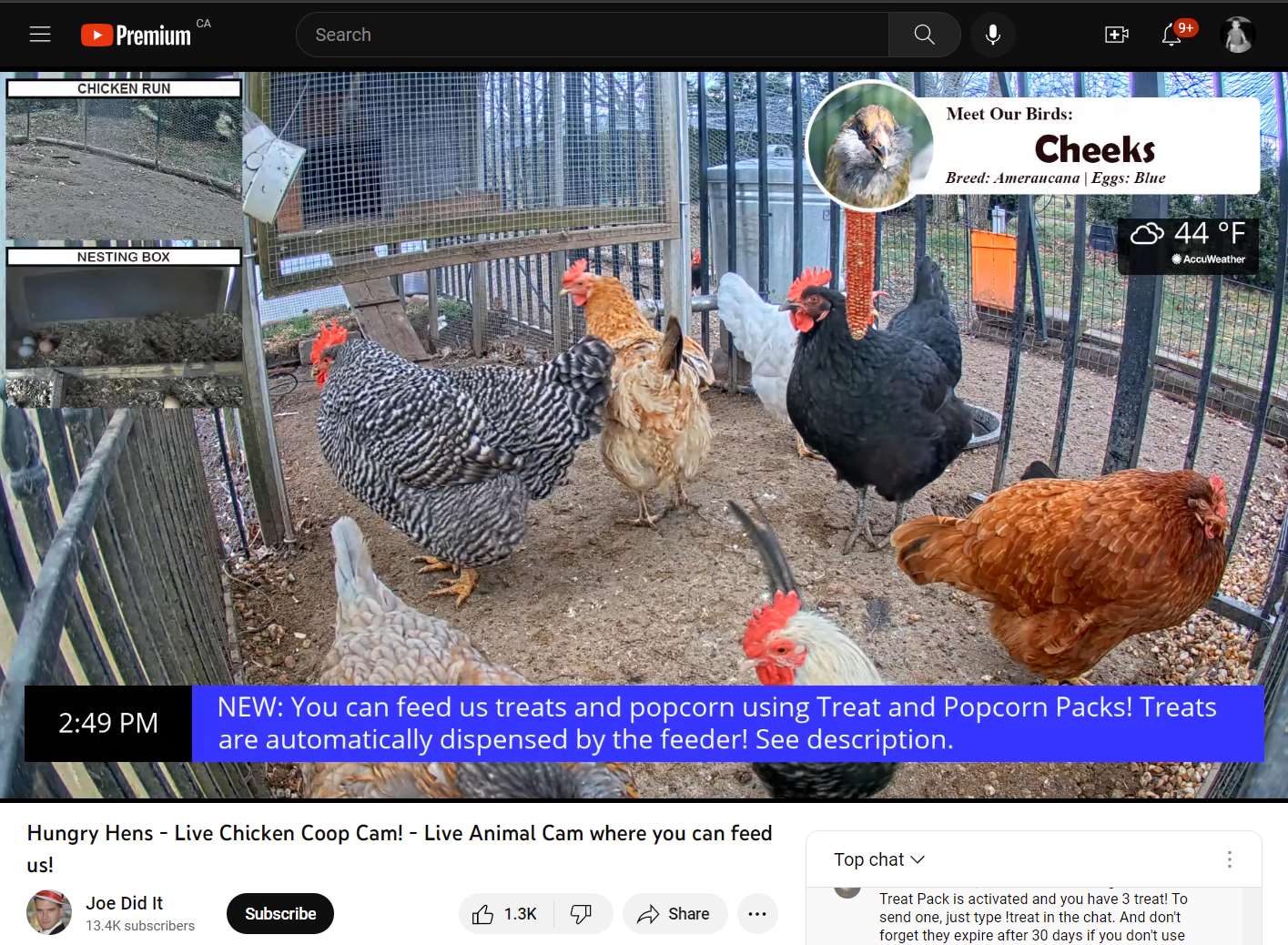
Task: Dislike the video with thumbs-down
Action: [x=583, y=914]
